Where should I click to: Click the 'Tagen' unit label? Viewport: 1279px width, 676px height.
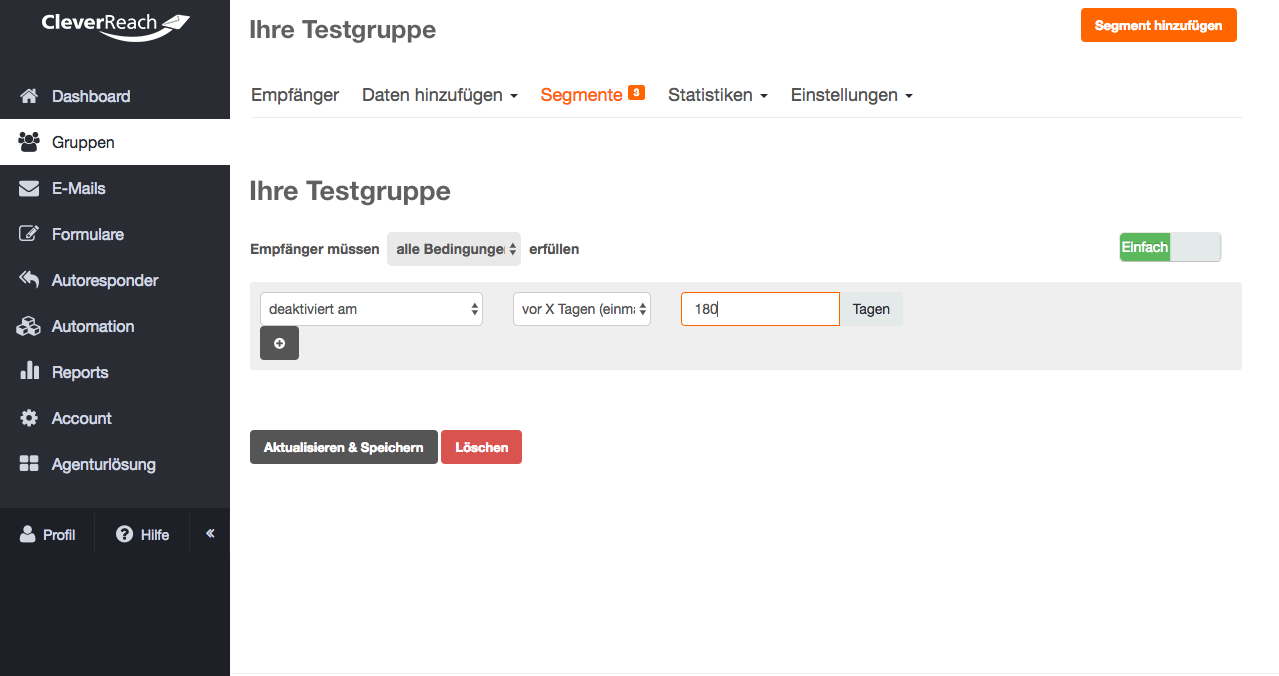[871, 309]
